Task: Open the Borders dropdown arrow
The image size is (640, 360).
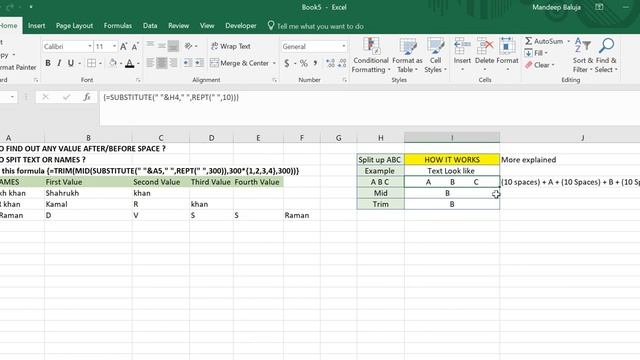Action: (100, 63)
